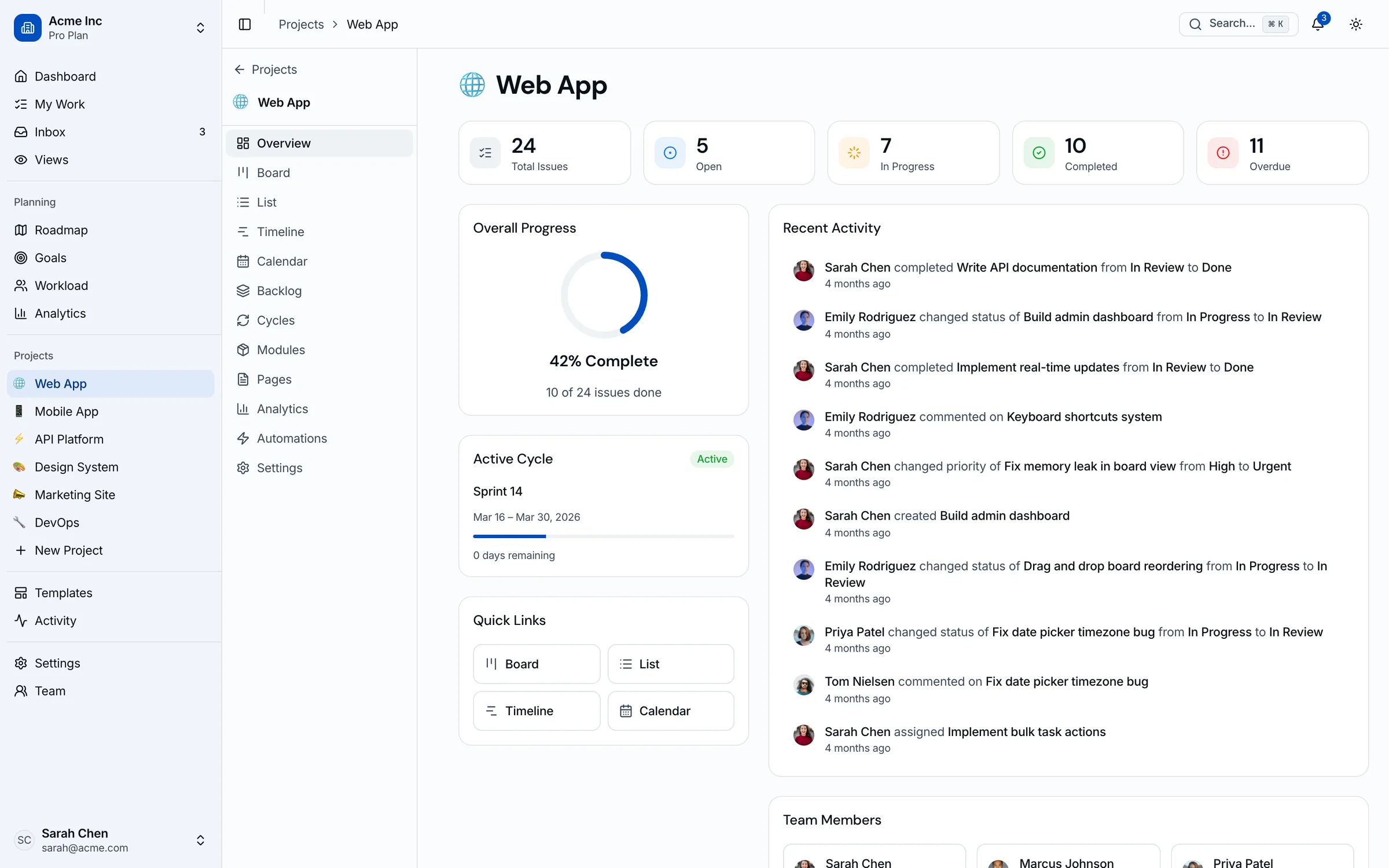Click the Overdue stat card

[x=1283, y=153]
